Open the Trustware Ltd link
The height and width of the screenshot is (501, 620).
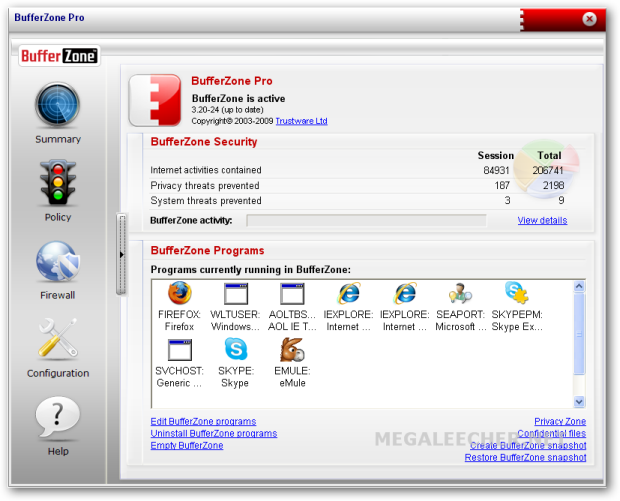click(301, 121)
